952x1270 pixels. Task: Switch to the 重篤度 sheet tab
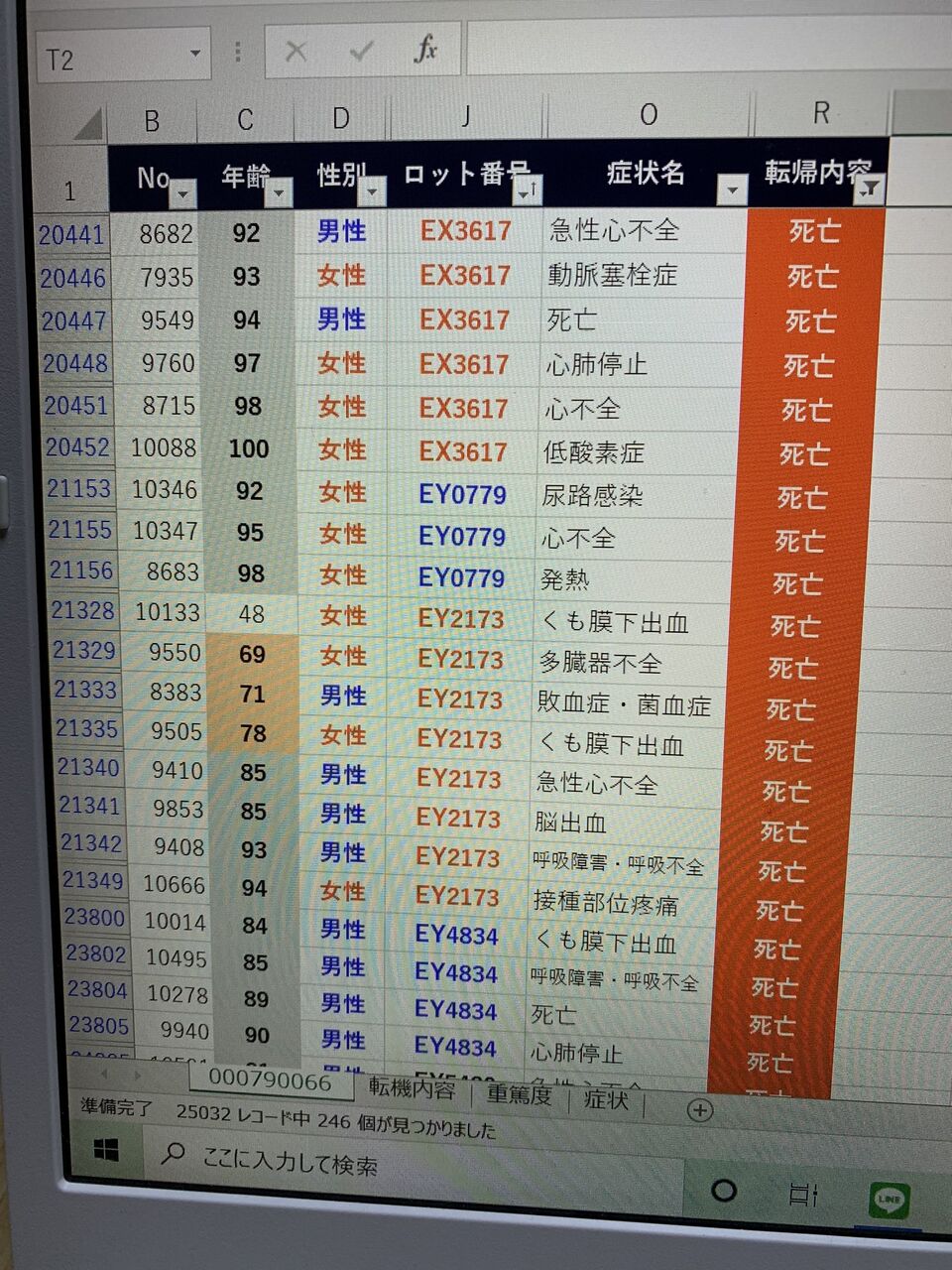[519, 1093]
